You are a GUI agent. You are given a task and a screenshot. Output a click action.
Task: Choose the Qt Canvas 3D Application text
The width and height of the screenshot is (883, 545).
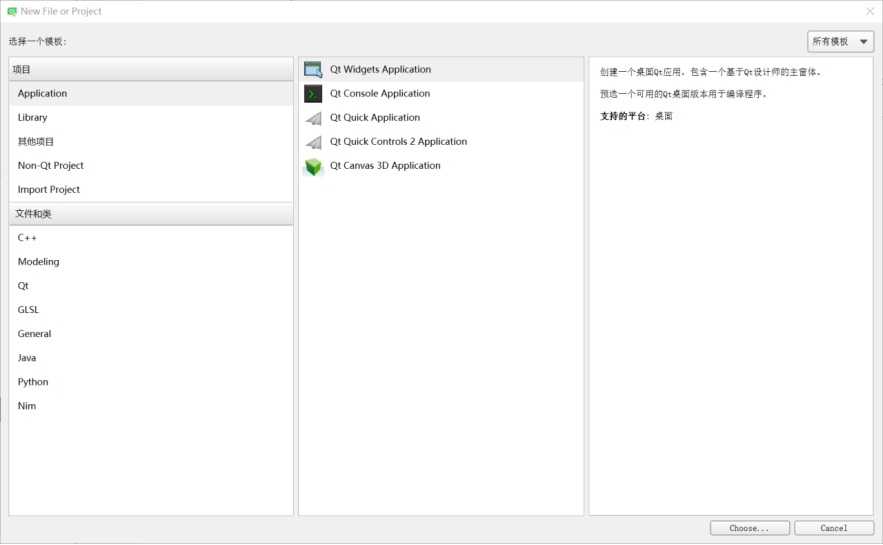click(385, 166)
